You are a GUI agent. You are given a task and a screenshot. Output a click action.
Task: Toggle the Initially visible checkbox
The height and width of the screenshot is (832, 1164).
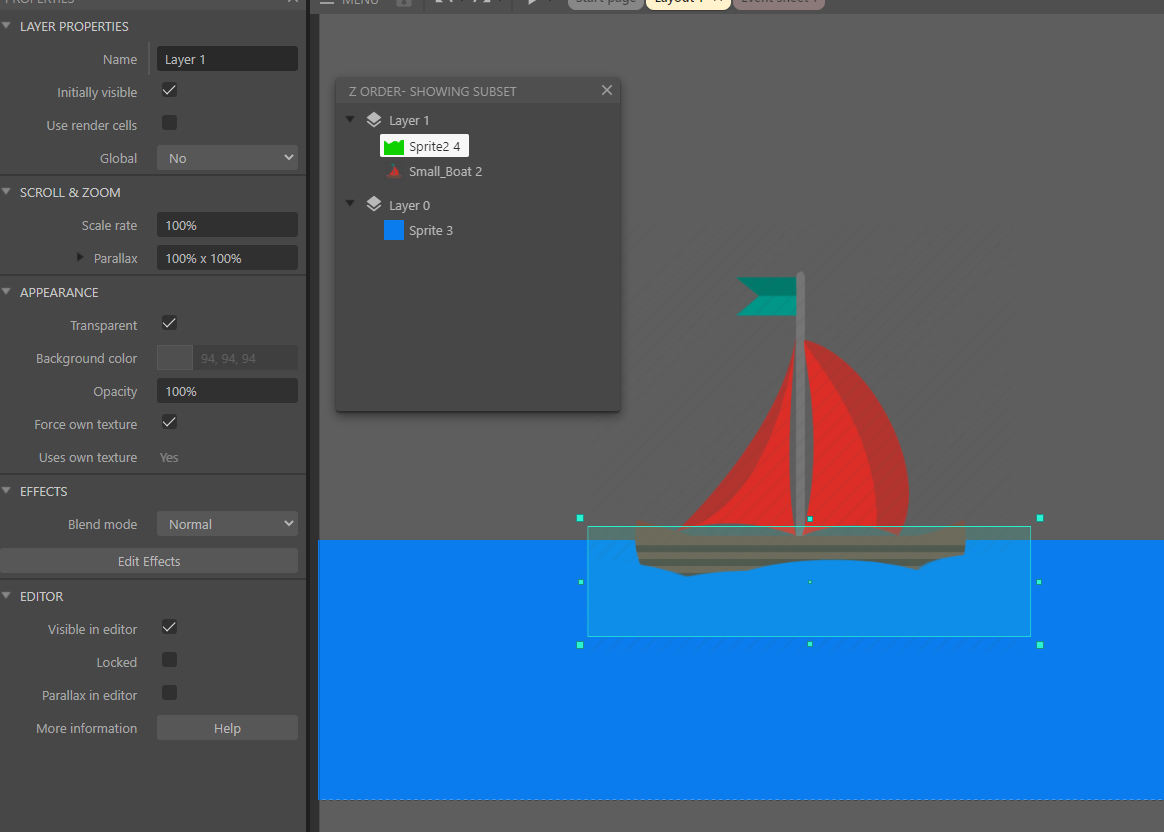click(168, 91)
